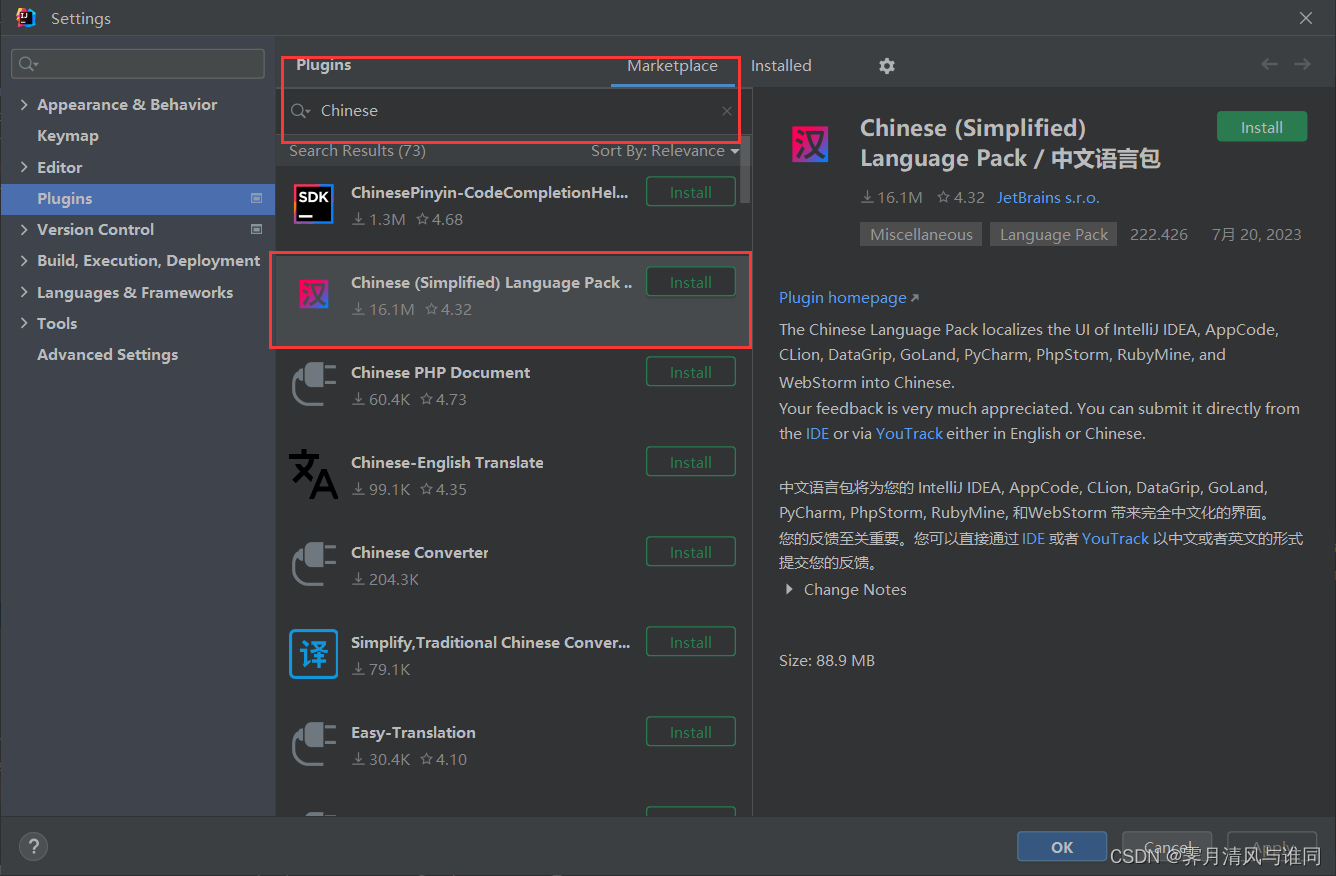Expand Languages & Frameworks node

pos(24,292)
